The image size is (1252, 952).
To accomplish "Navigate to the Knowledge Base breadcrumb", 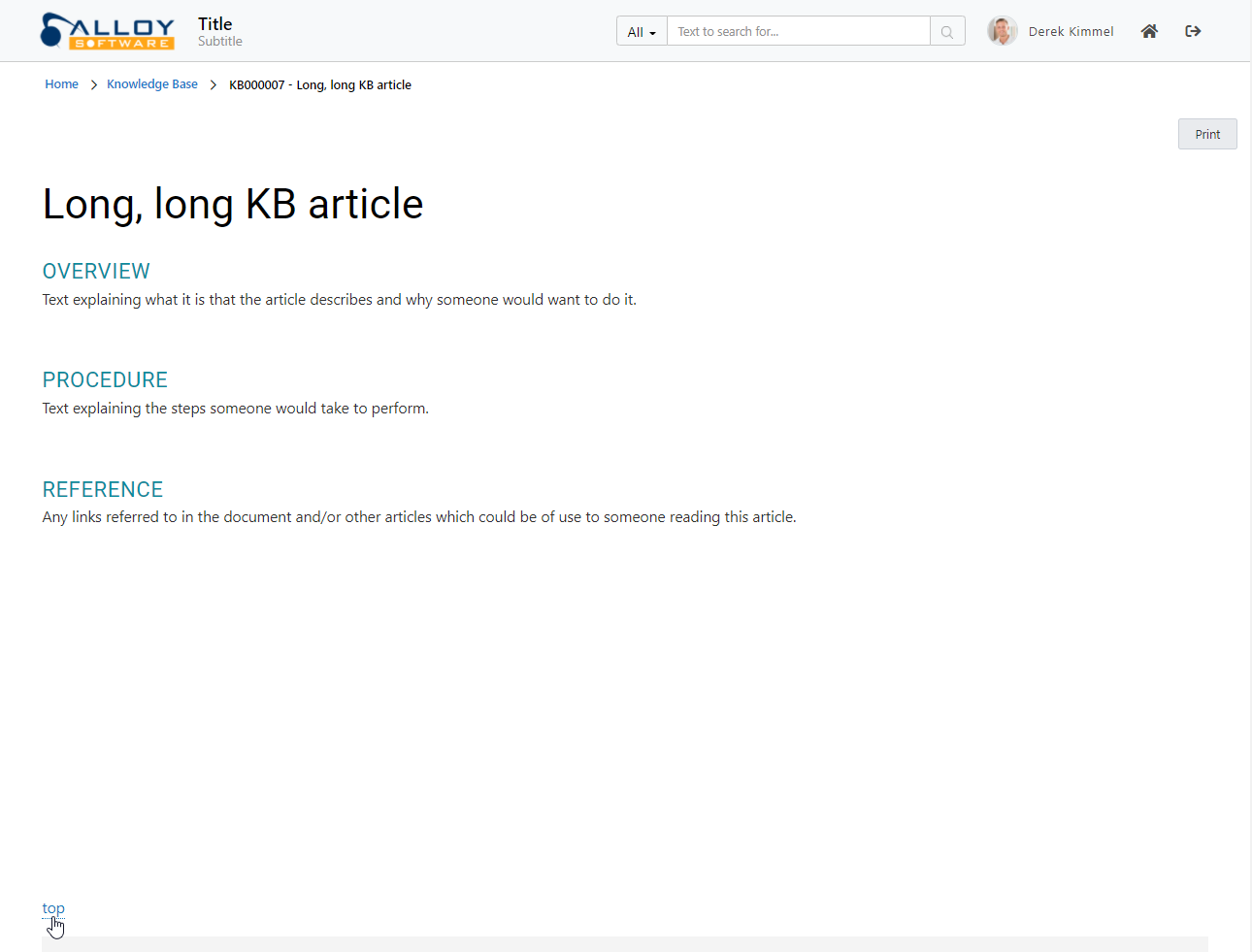I will point(152,84).
